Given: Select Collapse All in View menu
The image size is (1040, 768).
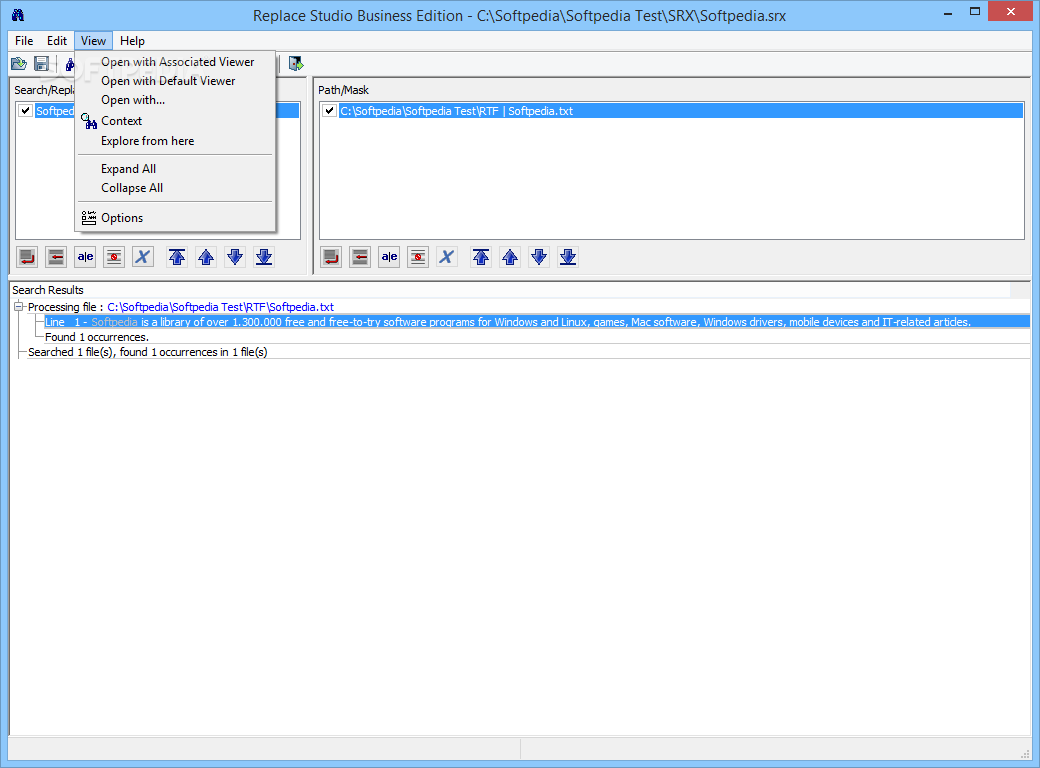Looking at the screenshot, I should 175,188.
